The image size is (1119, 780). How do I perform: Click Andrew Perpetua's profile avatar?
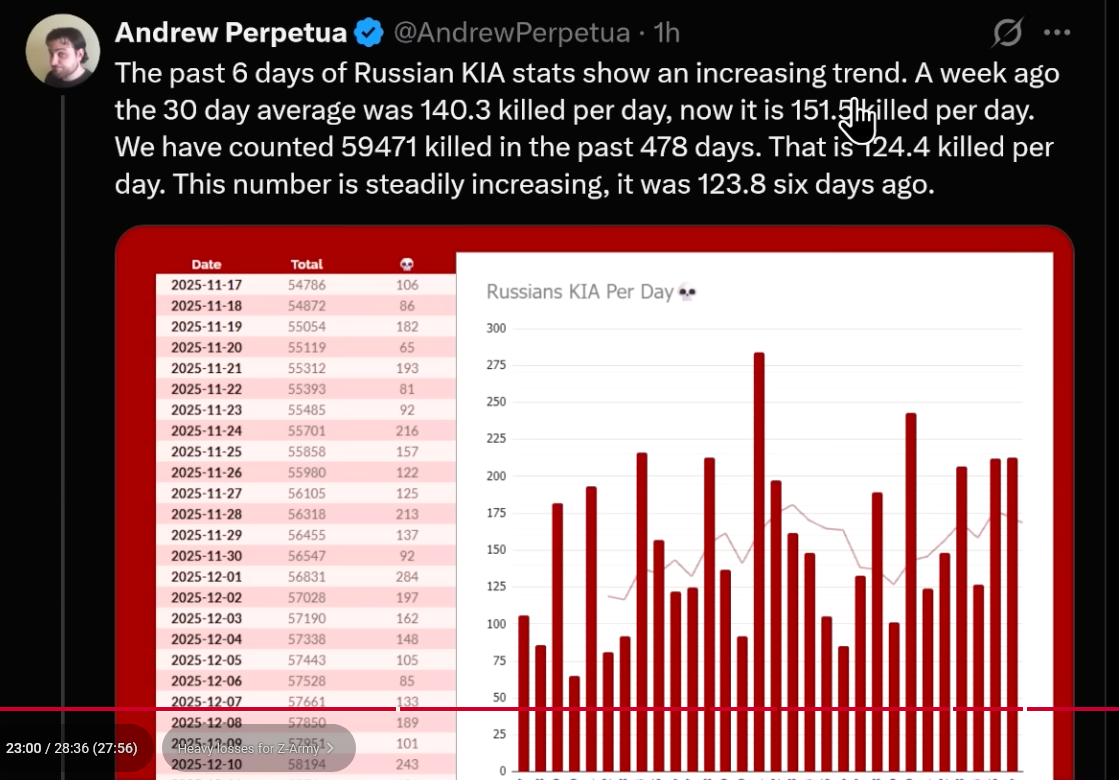tap(62, 50)
